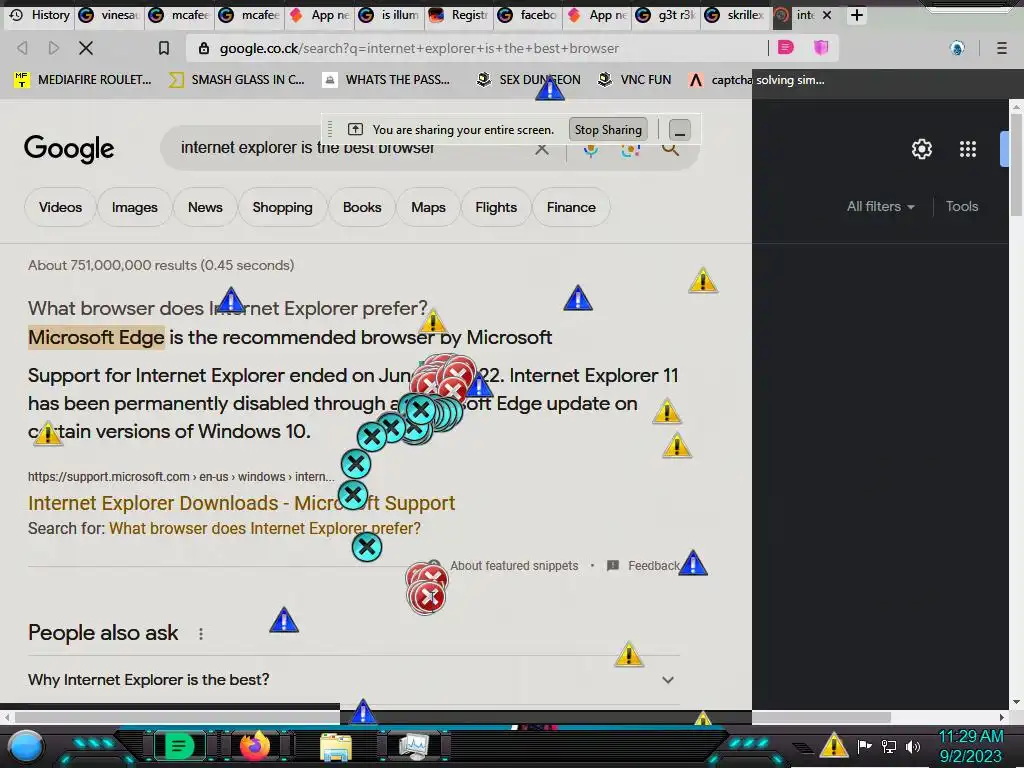Viewport: 1024px width, 768px height.
Task: Go back using the browser back arrow
Action: point(22,48)
